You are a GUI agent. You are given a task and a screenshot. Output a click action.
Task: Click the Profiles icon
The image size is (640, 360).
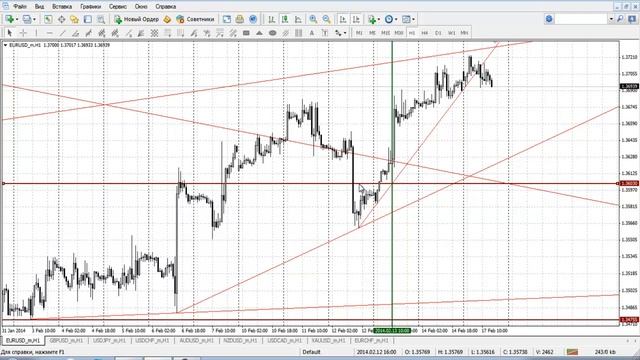[x=27, y=19]
